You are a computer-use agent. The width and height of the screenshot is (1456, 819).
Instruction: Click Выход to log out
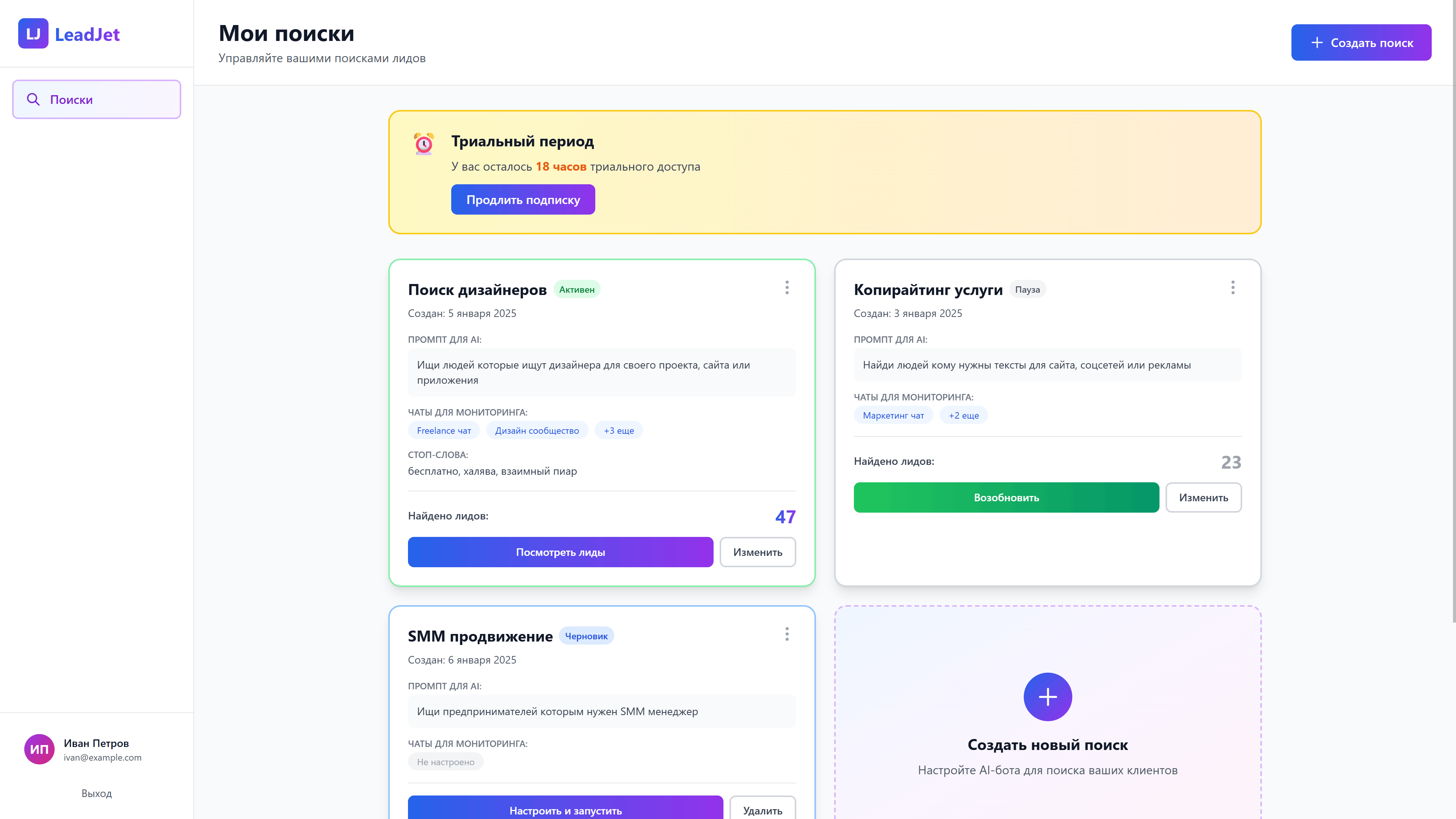point(97,793)
